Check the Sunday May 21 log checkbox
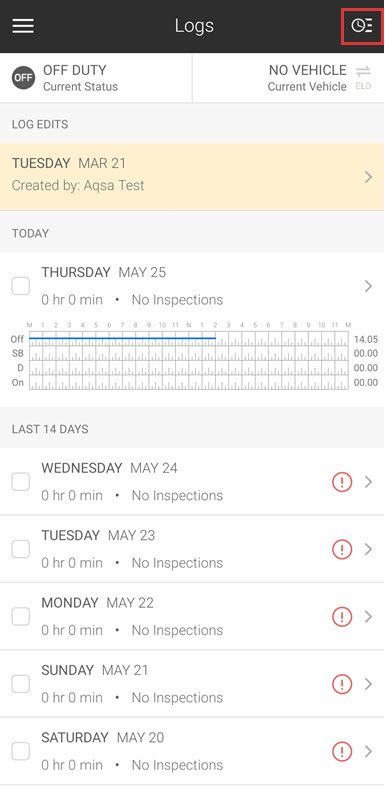 21,684
